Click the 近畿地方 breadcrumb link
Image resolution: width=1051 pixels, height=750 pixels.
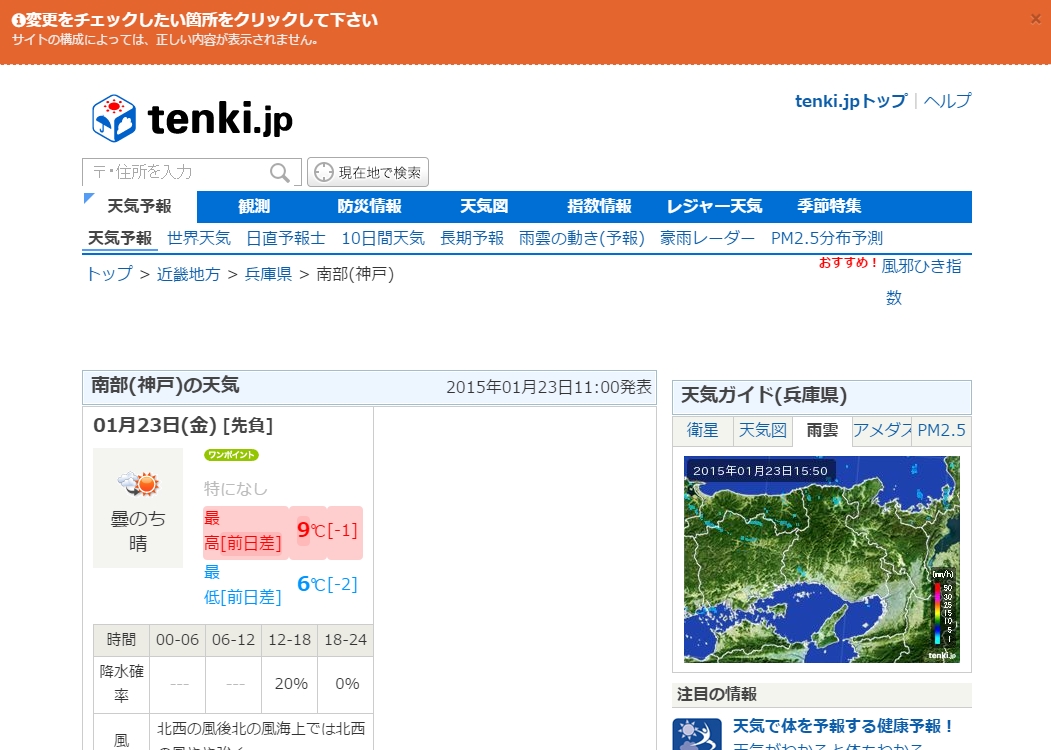click(188, 274)
